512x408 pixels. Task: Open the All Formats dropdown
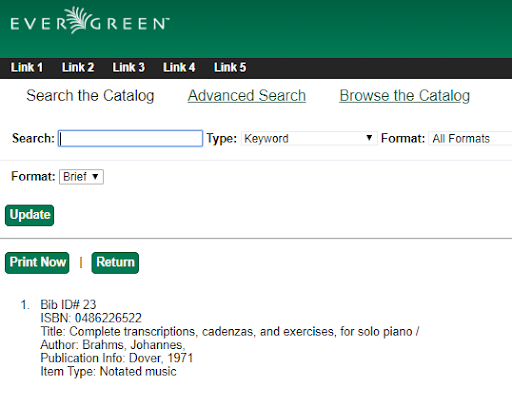470,138
